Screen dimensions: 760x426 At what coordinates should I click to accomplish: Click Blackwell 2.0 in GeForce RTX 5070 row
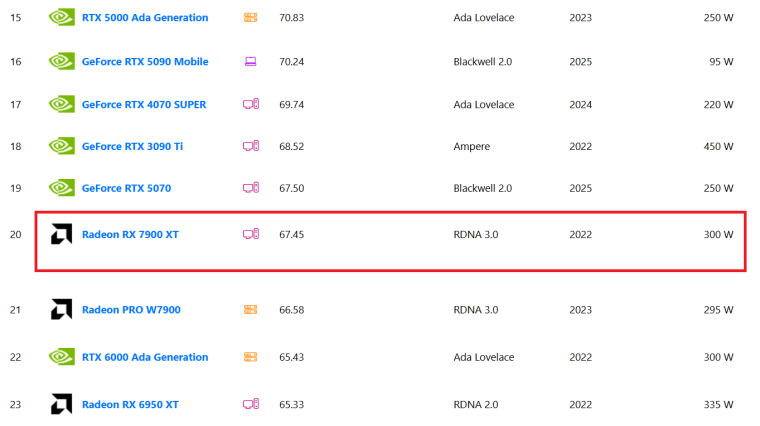[483, 188]
